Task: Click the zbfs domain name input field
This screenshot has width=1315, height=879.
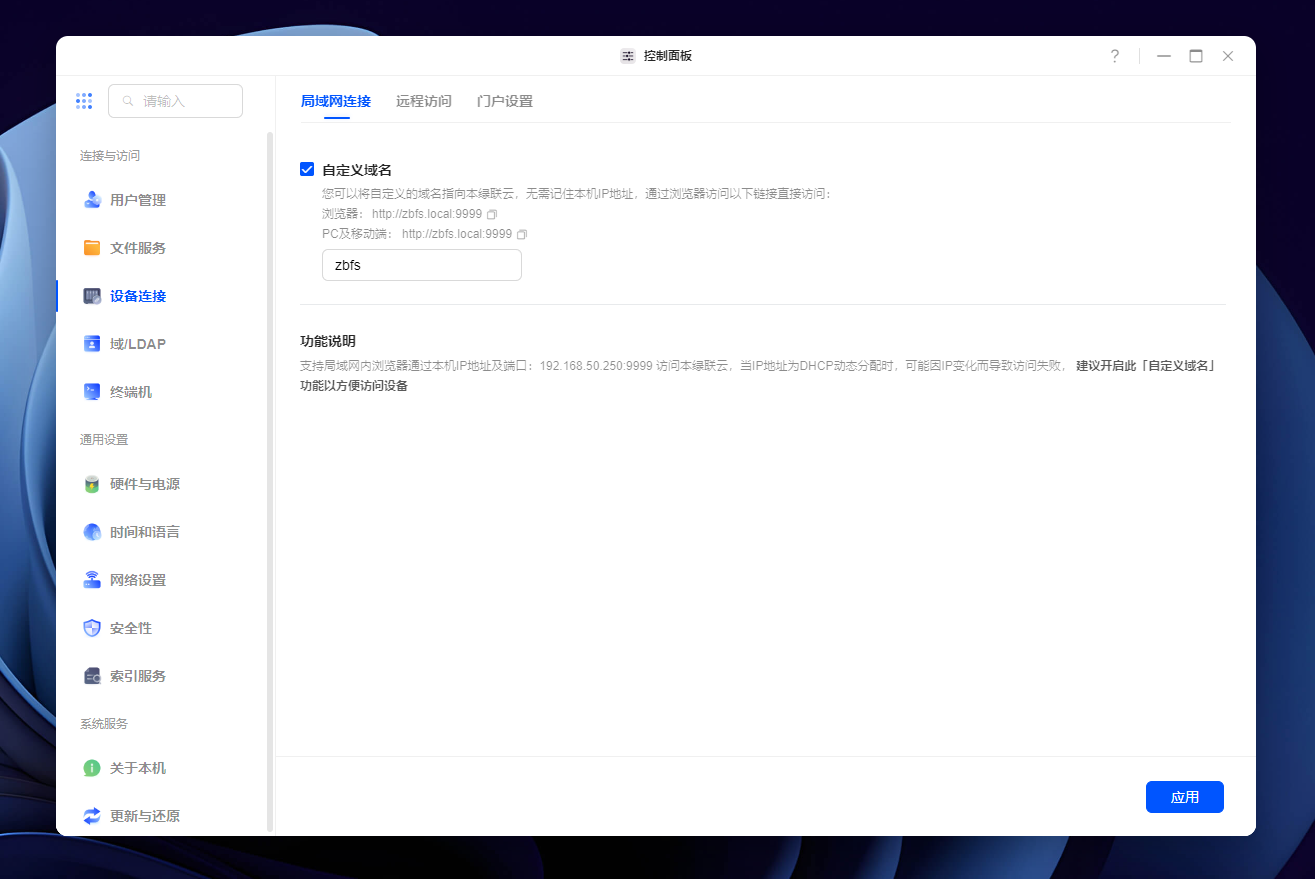Action: point(421,264)
